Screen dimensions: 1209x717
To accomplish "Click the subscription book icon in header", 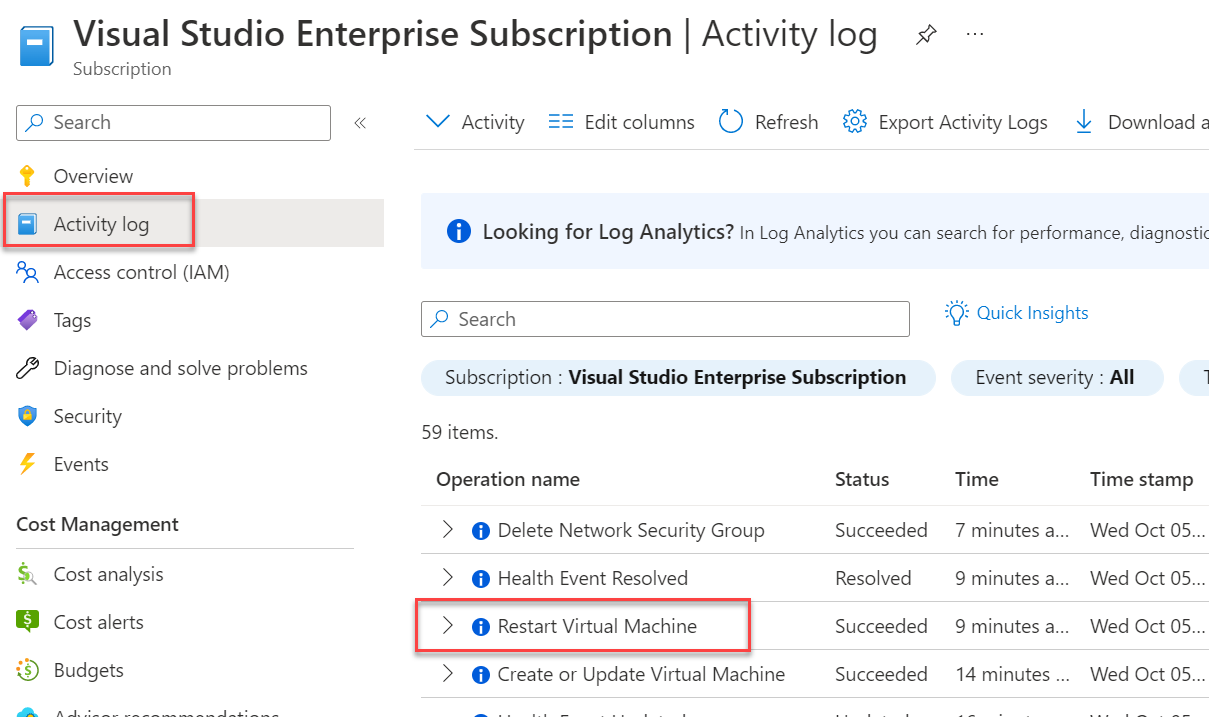I will point(37,45).
